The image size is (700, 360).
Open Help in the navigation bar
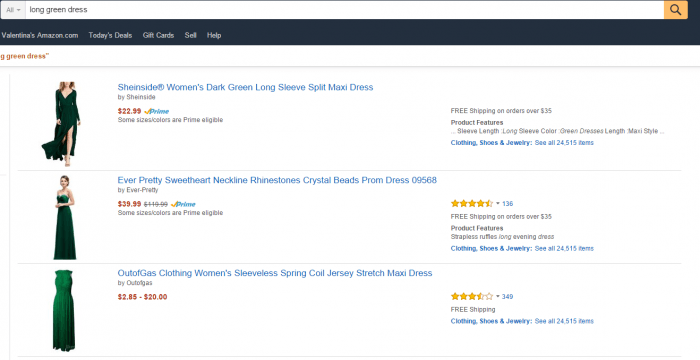coord(214,35)
